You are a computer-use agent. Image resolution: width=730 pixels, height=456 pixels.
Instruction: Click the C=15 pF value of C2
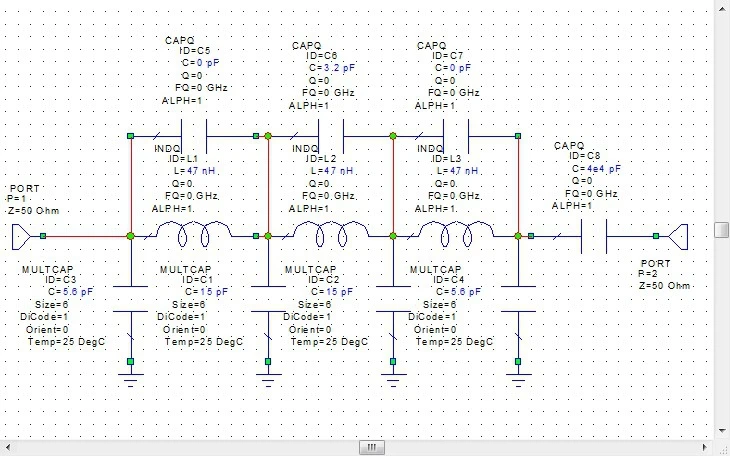click(x=332, y=292)
